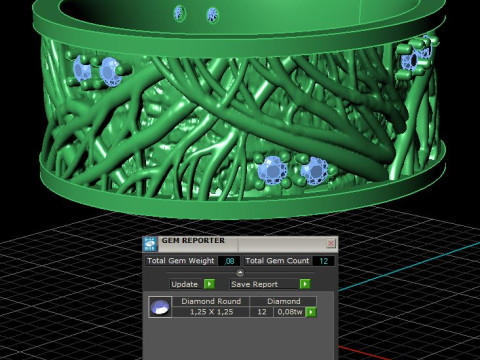The image size is (480, 360).
Task: Click the Total Gem Weight label
Action: pos(181,261)
